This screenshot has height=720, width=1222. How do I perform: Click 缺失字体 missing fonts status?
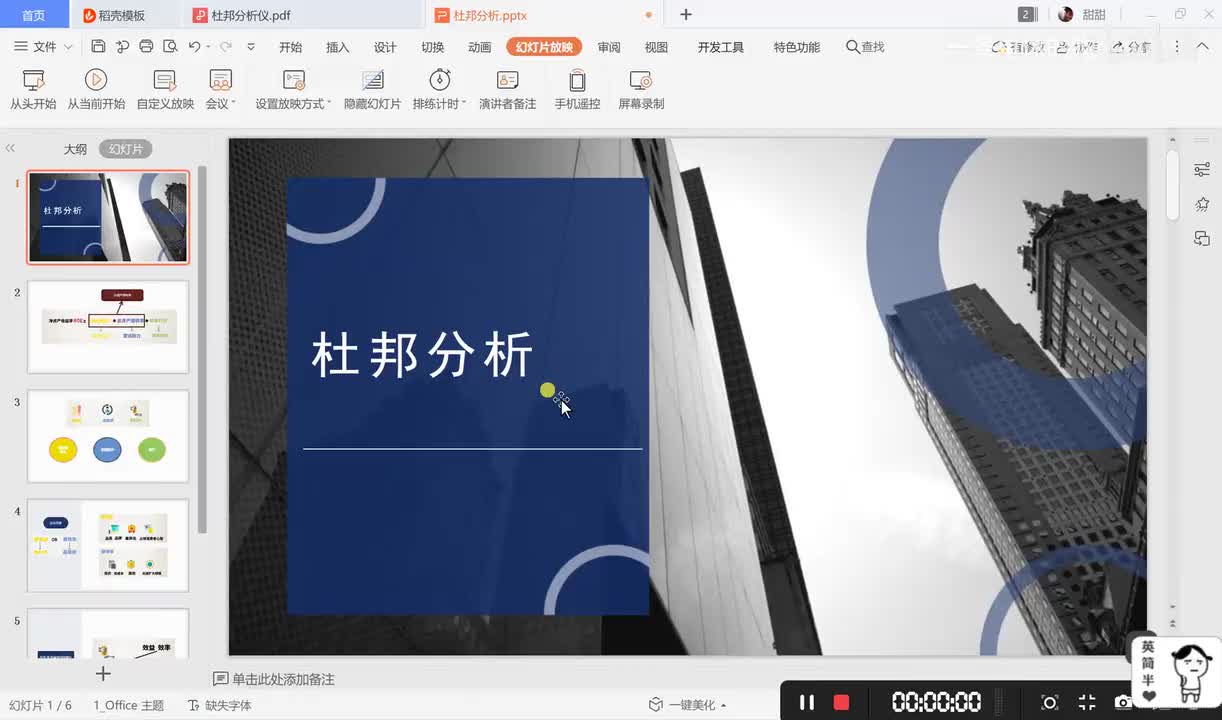(220, 705)
